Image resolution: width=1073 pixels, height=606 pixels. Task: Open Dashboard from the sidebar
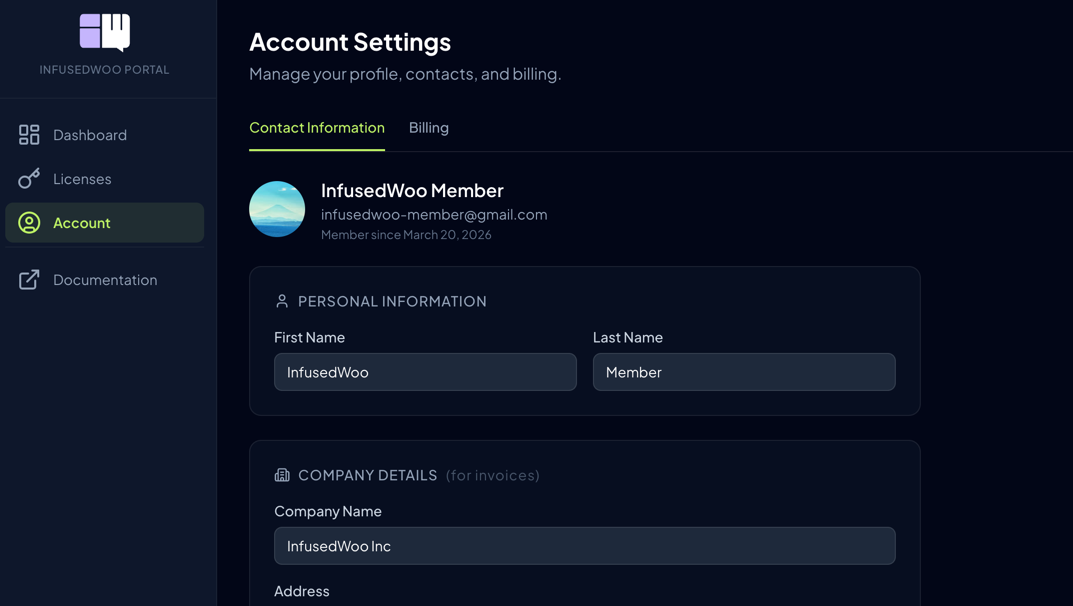[90, 134]
